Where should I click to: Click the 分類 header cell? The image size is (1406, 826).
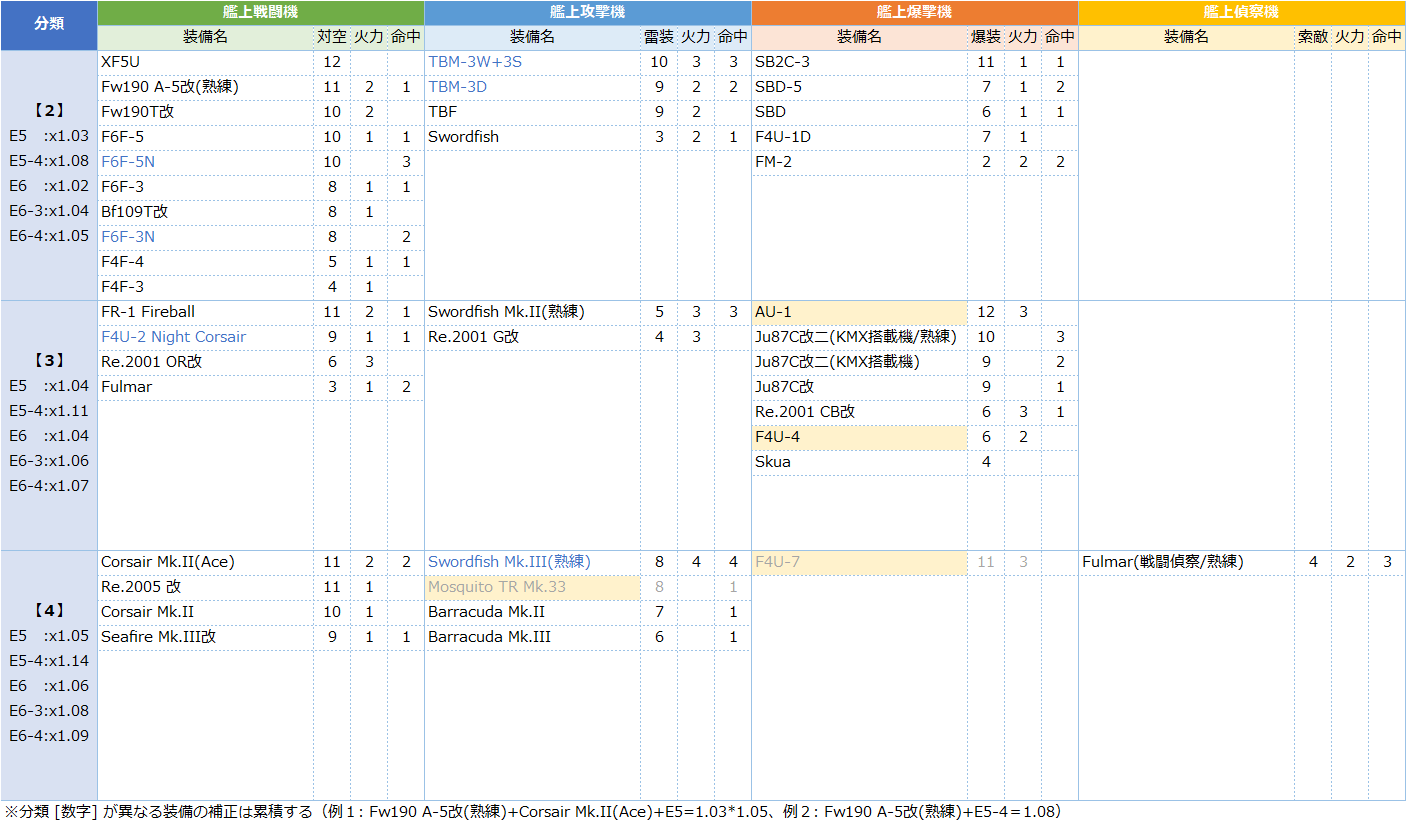(x=49, y=25)
